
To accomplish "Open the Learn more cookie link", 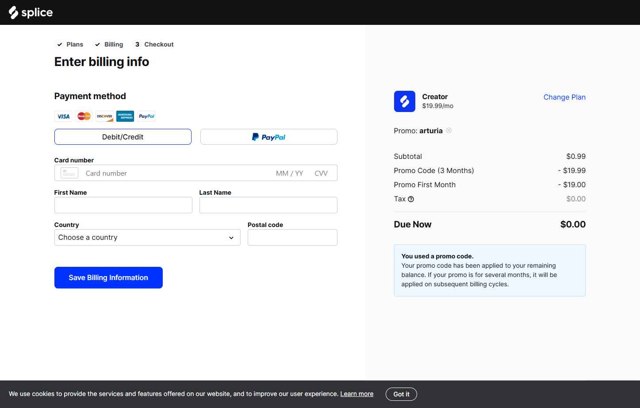I will 357,394.
